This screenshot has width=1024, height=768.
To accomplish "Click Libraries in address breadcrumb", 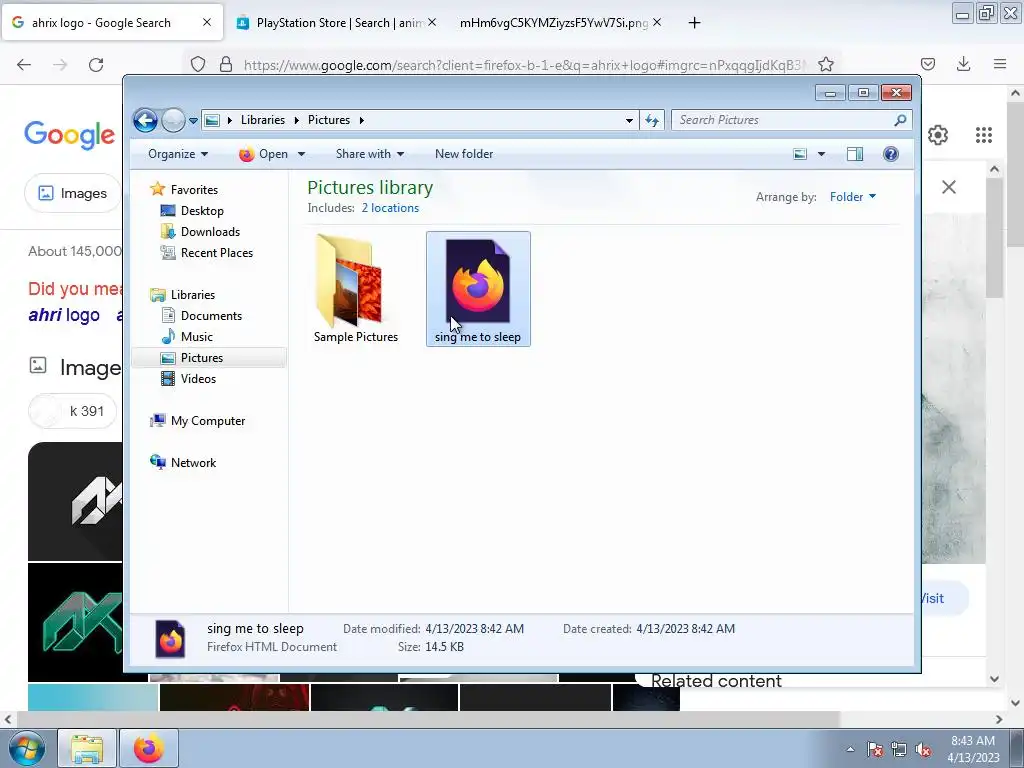I will click(x=263, y=120).
